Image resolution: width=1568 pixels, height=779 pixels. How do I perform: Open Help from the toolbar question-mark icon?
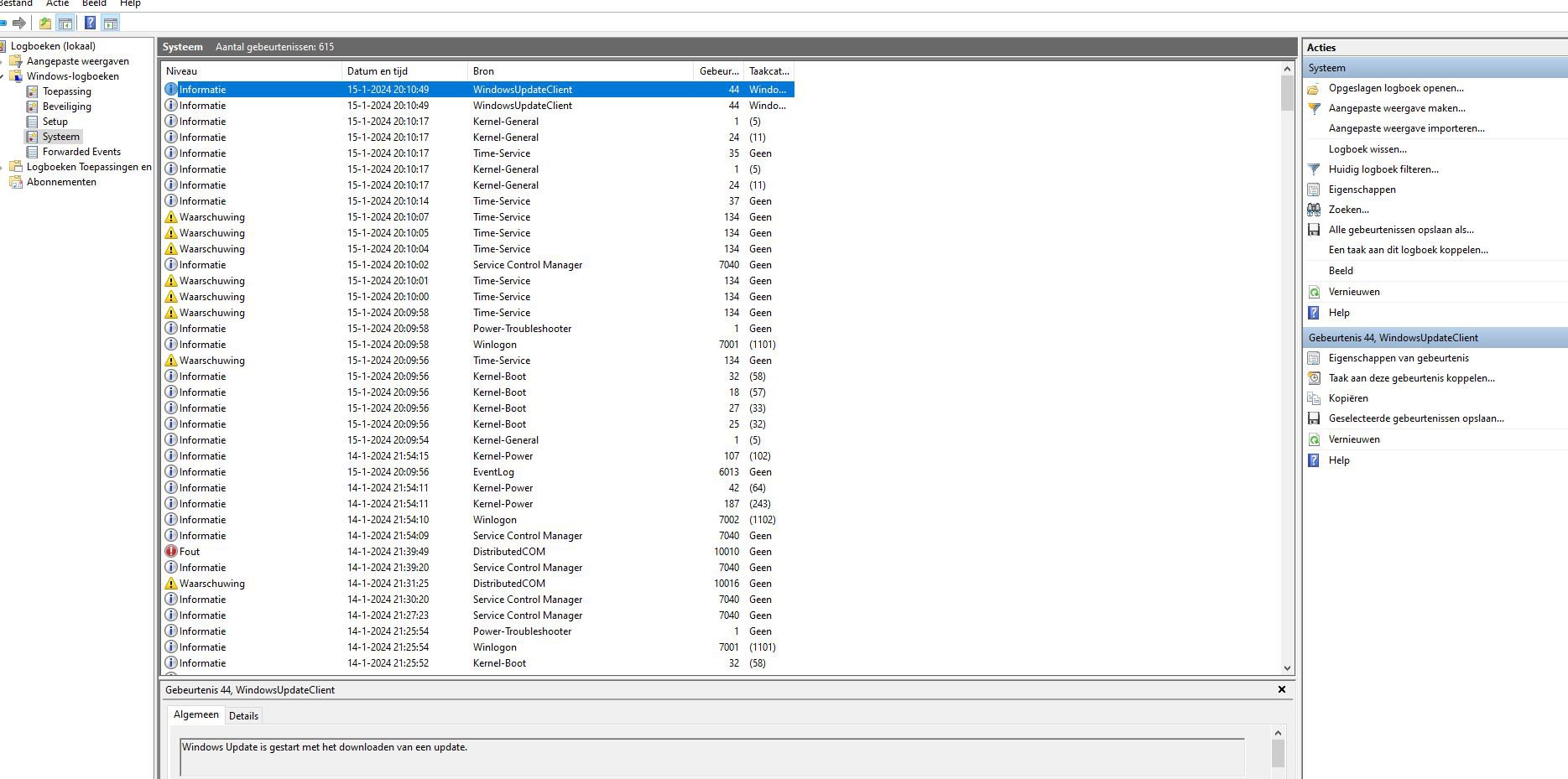click(x=90, y=23)
